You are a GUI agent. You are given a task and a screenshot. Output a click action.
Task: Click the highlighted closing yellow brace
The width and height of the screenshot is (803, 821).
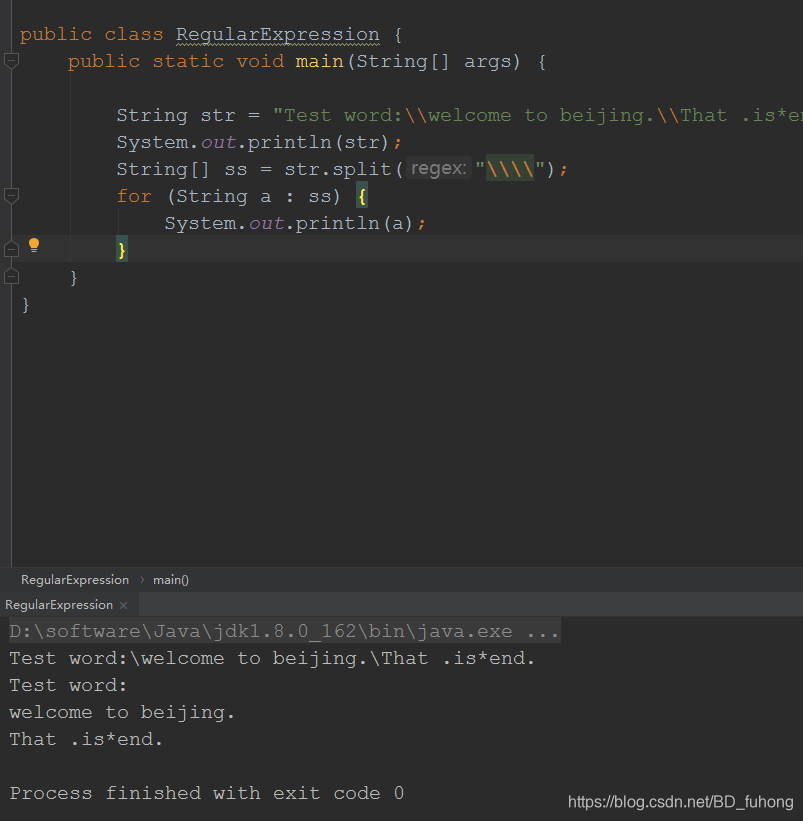tap(122, 250)
